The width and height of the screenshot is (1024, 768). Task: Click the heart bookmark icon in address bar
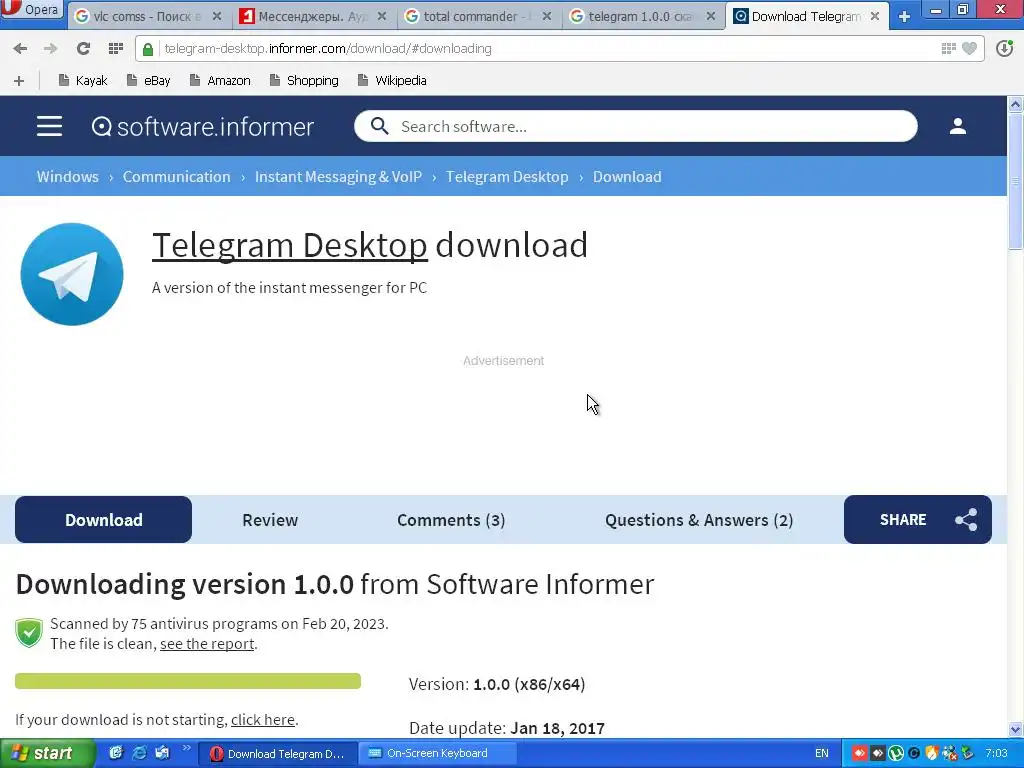point(970,48)
